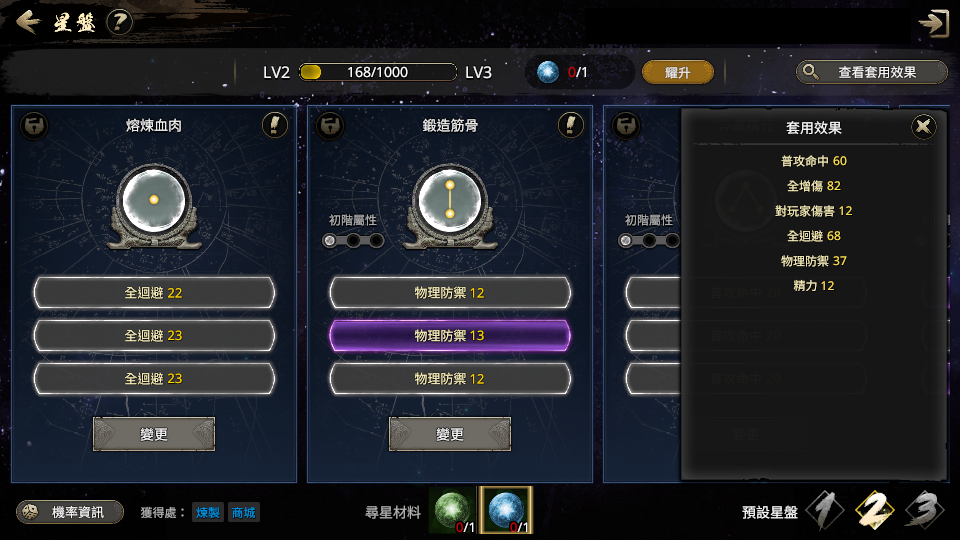This screenshot has width=960, height=540.
Task: Select the green orb star-seeking material
Action: click(x=453, y=511)
